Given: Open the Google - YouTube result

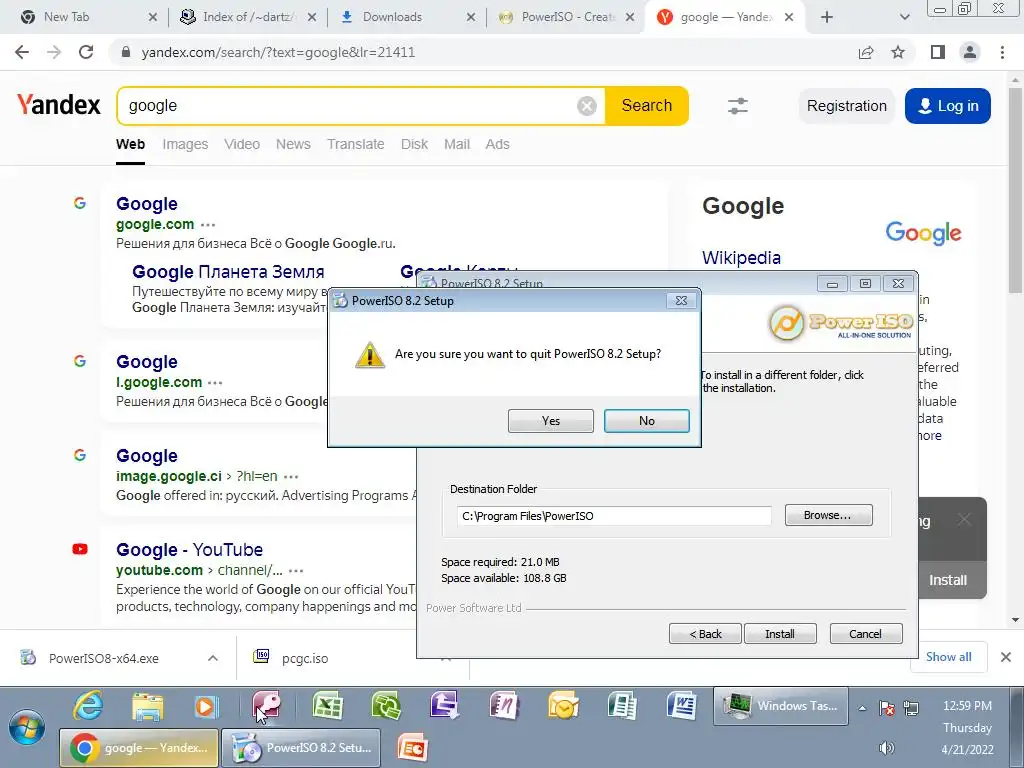Looking at the screenshot, I should coord(189,550).
